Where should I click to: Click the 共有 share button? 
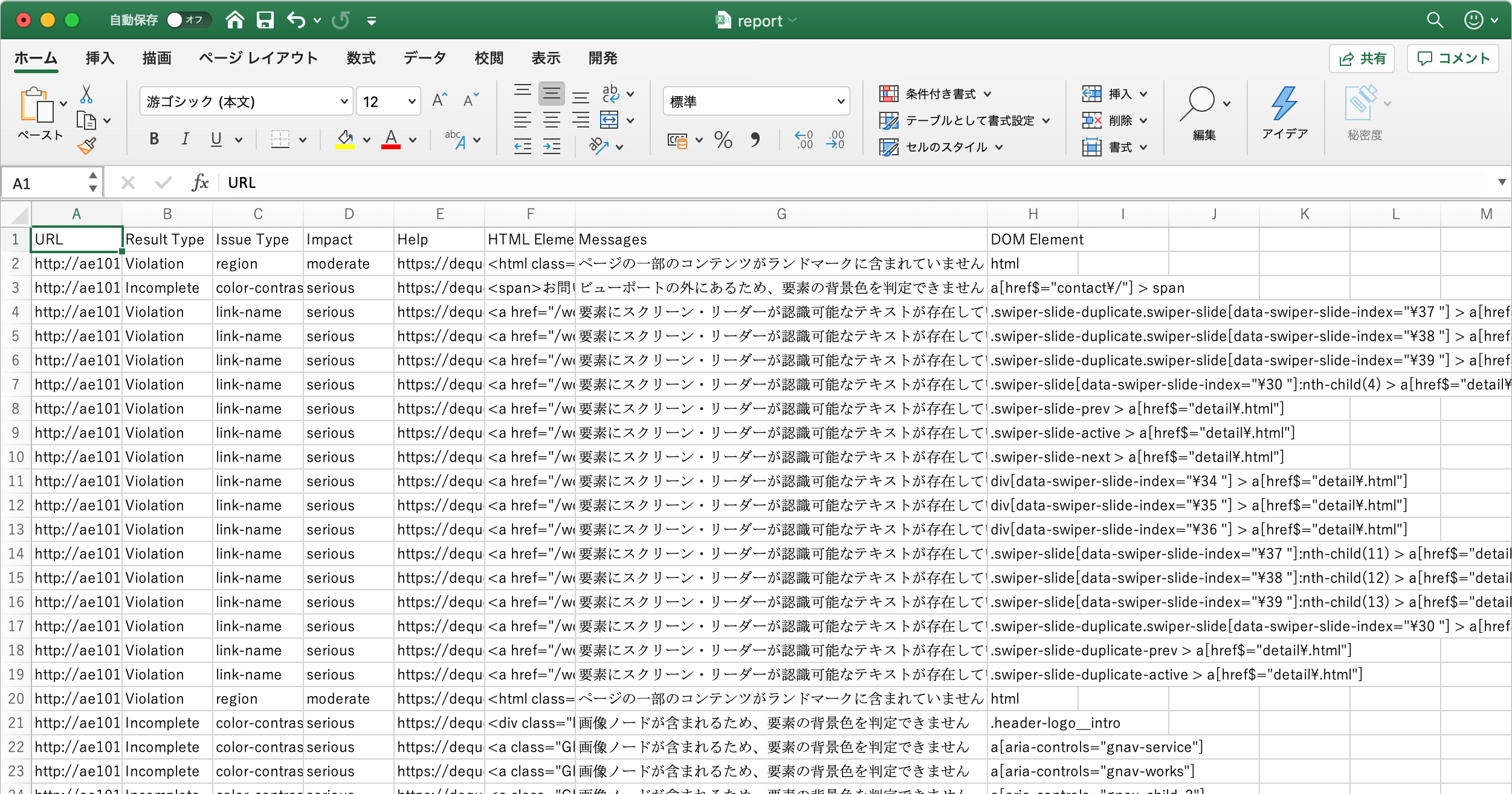pos(1362,59)
